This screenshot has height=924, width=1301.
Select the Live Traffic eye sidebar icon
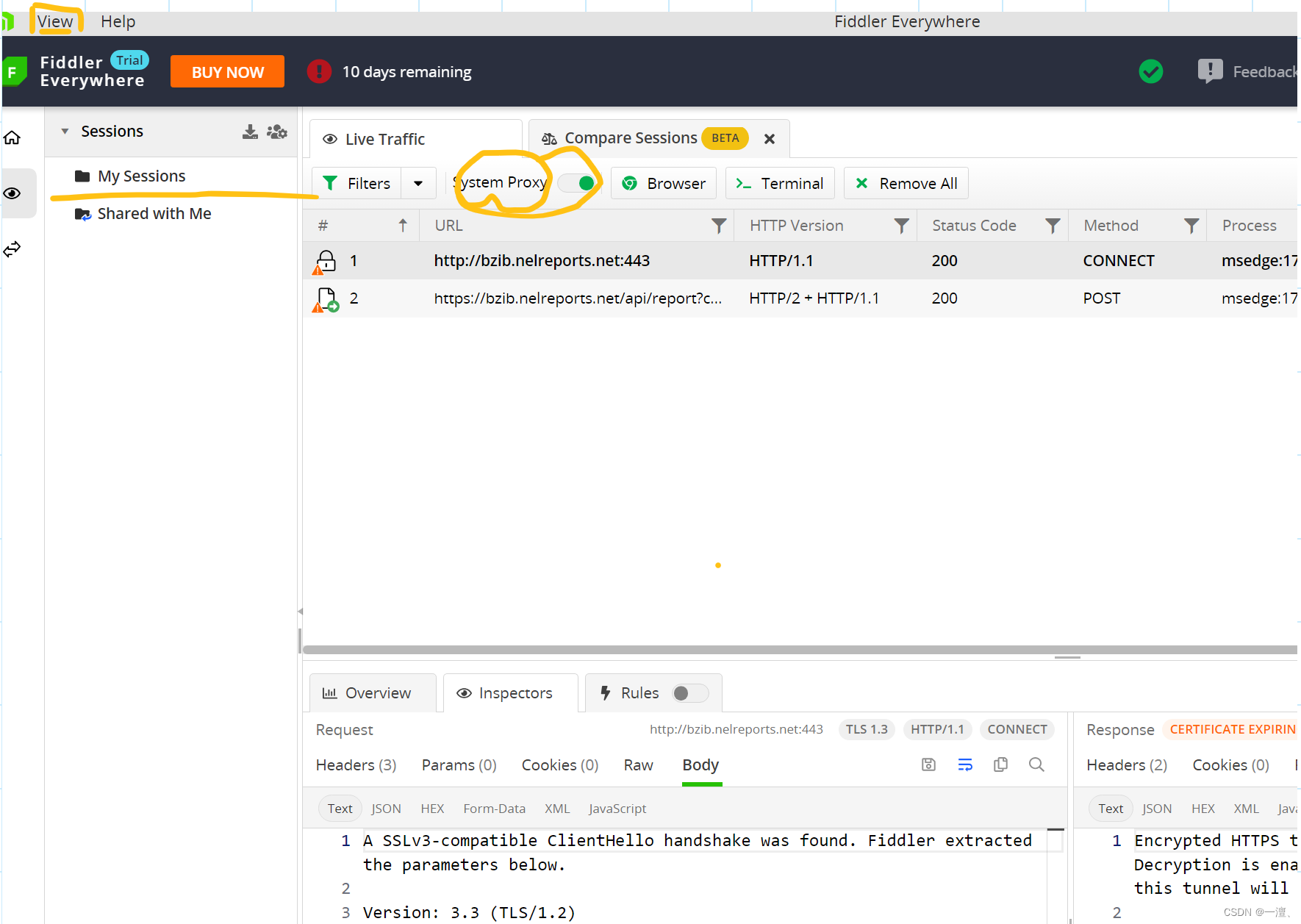point(12,193)
